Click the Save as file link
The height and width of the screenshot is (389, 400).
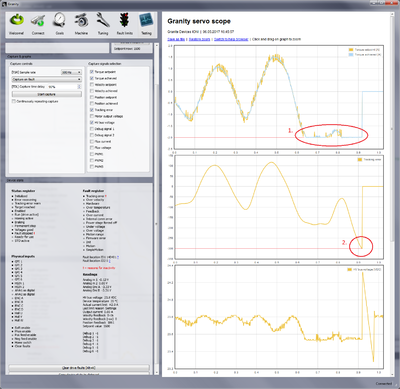pos(176,39)
